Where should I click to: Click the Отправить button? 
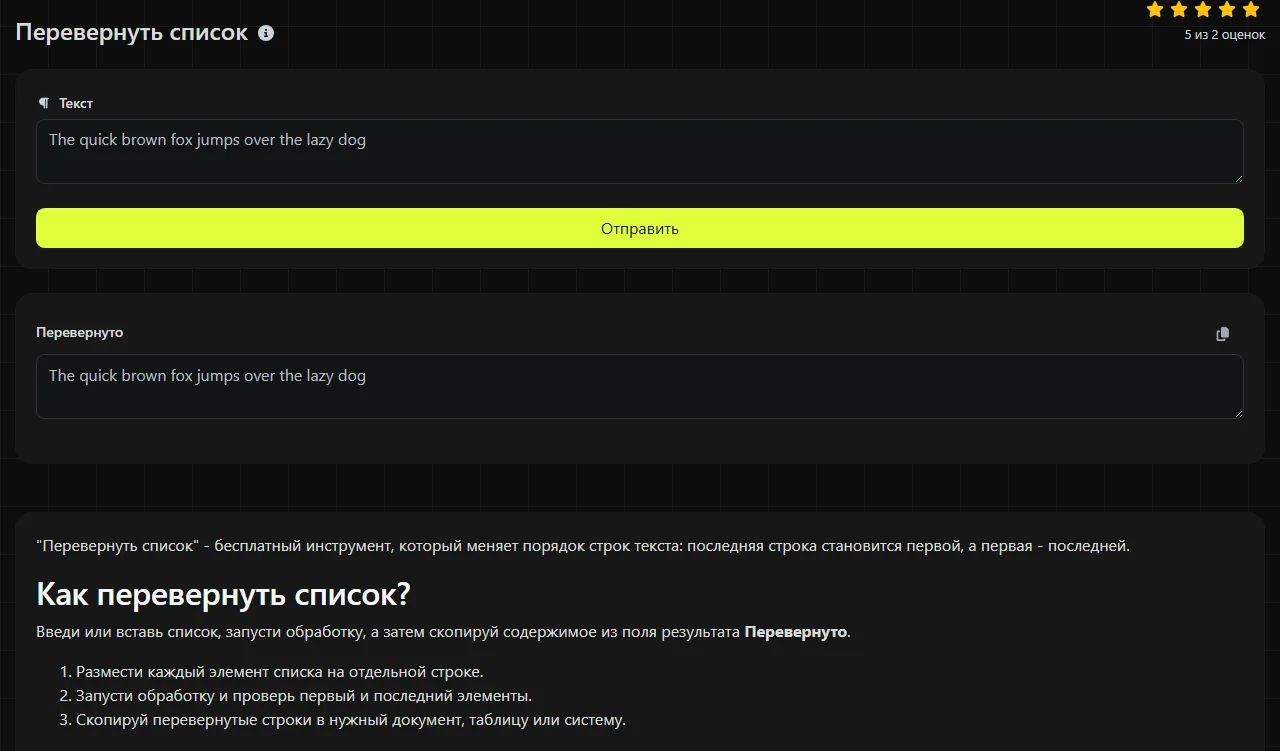(640, 228)
